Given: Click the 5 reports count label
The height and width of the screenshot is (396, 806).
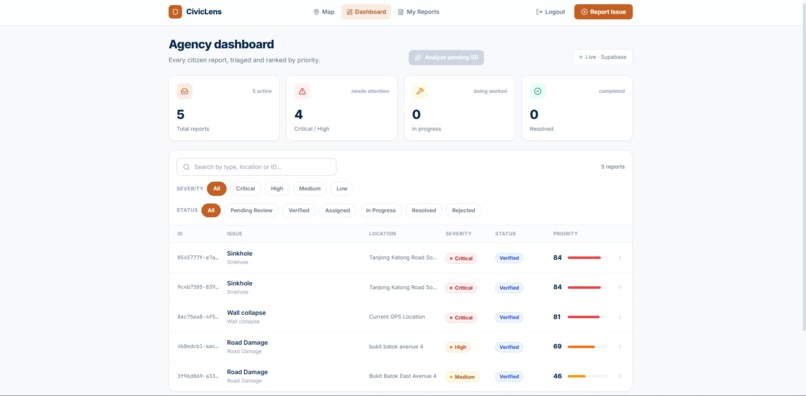Looking at the screenshot, I should click(613, 167).
